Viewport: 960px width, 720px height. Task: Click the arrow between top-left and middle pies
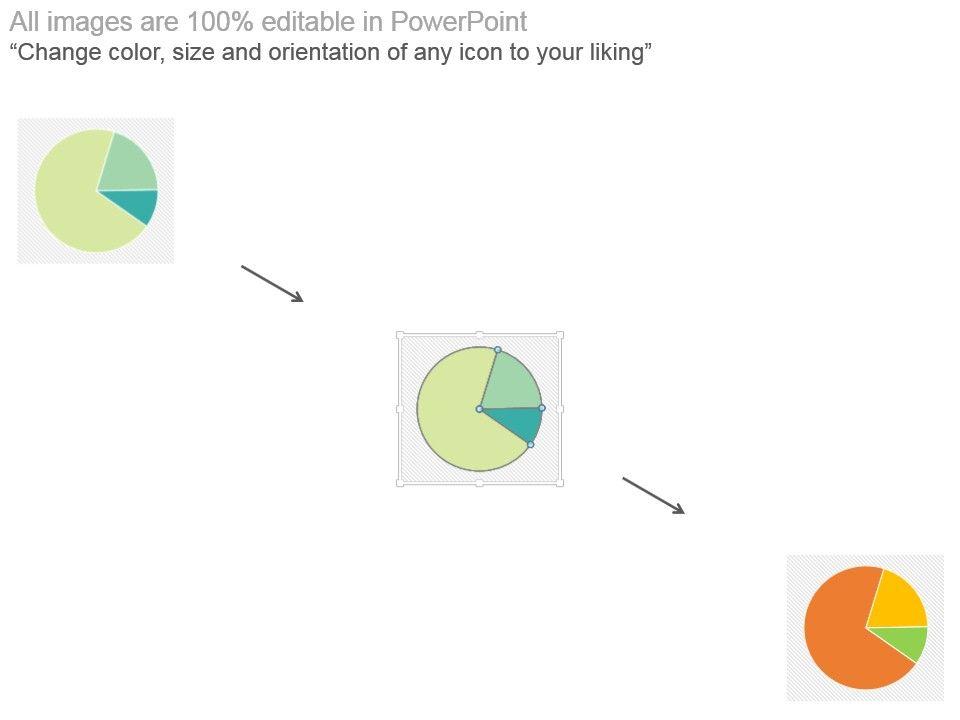pyautogui.click(x=272, y=283)
